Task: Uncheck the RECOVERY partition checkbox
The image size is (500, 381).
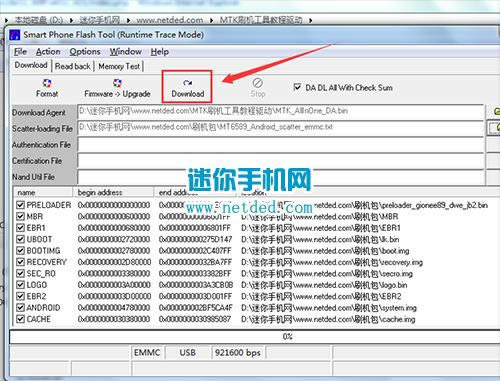Action: (21, 262)
